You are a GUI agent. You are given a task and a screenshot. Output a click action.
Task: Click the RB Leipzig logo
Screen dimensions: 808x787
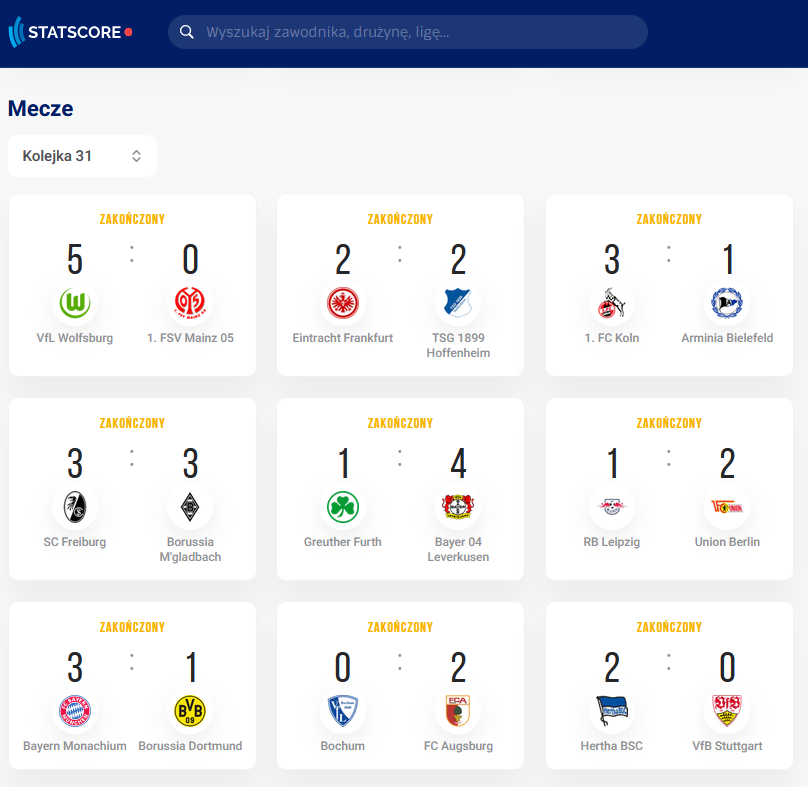[x=612, y=507]
